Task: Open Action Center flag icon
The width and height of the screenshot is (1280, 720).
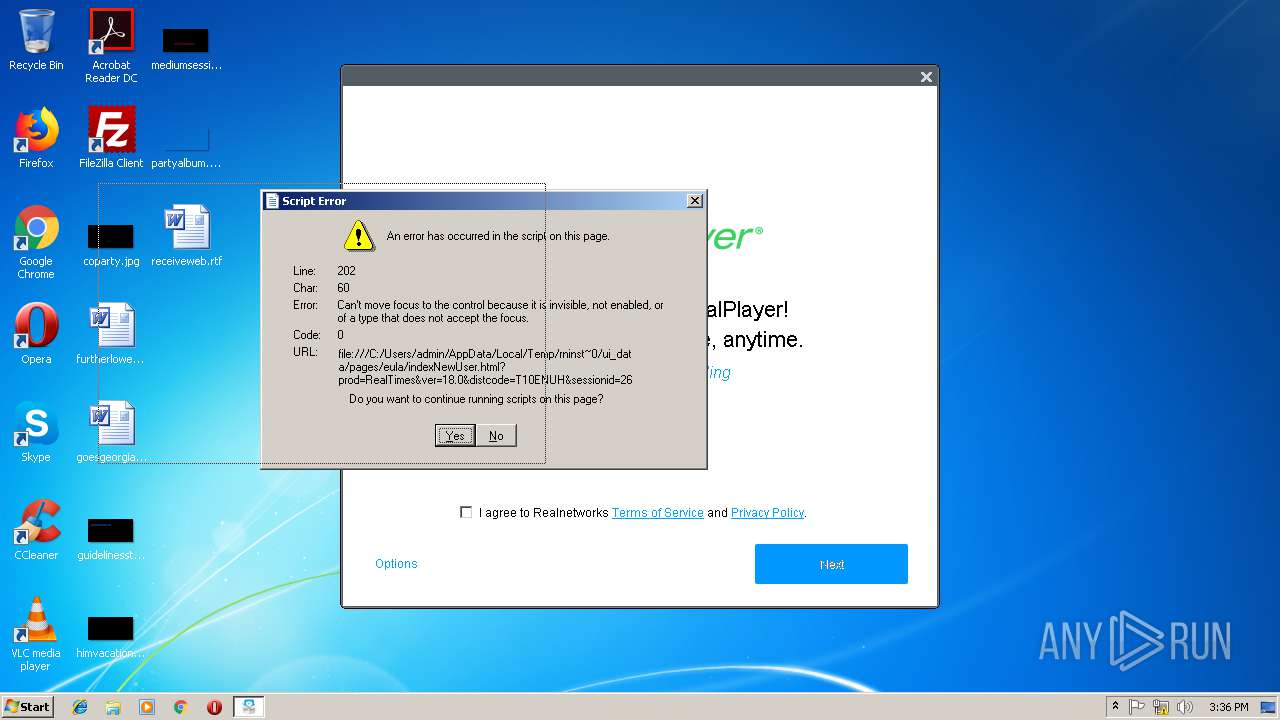Action: (x=1137, y=707)
